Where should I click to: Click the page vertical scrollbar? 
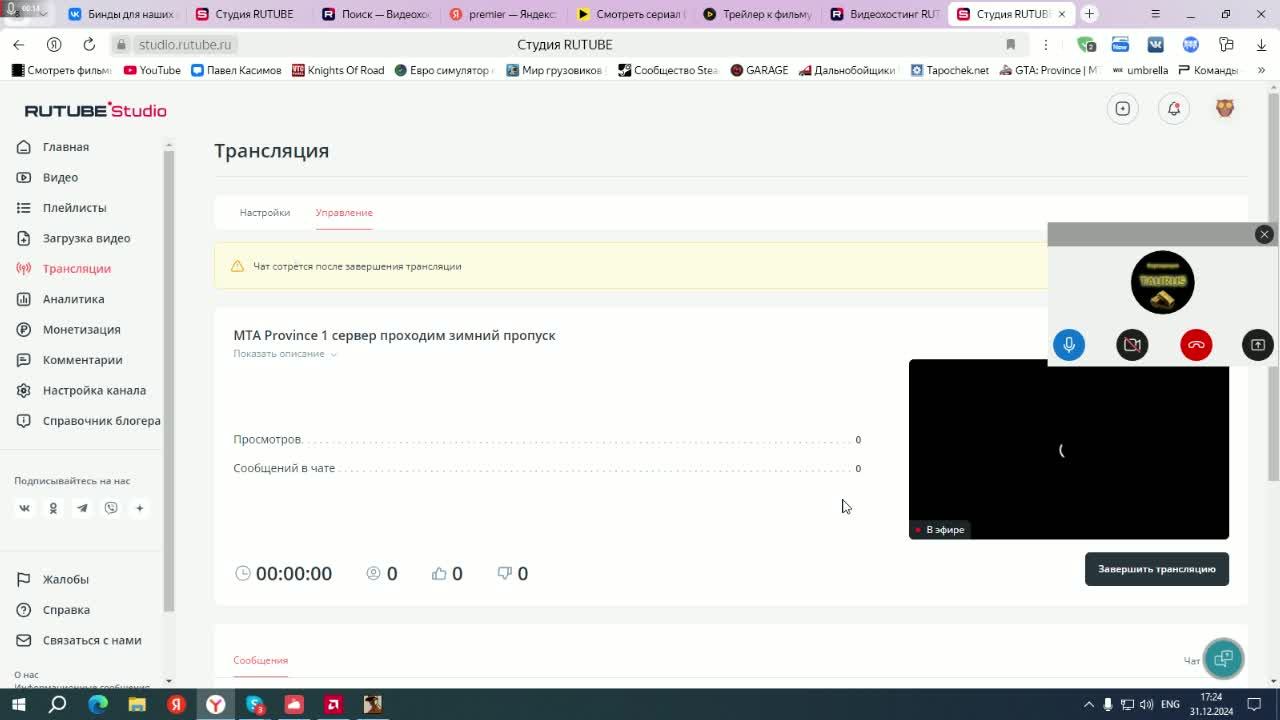pos(1273,290)
